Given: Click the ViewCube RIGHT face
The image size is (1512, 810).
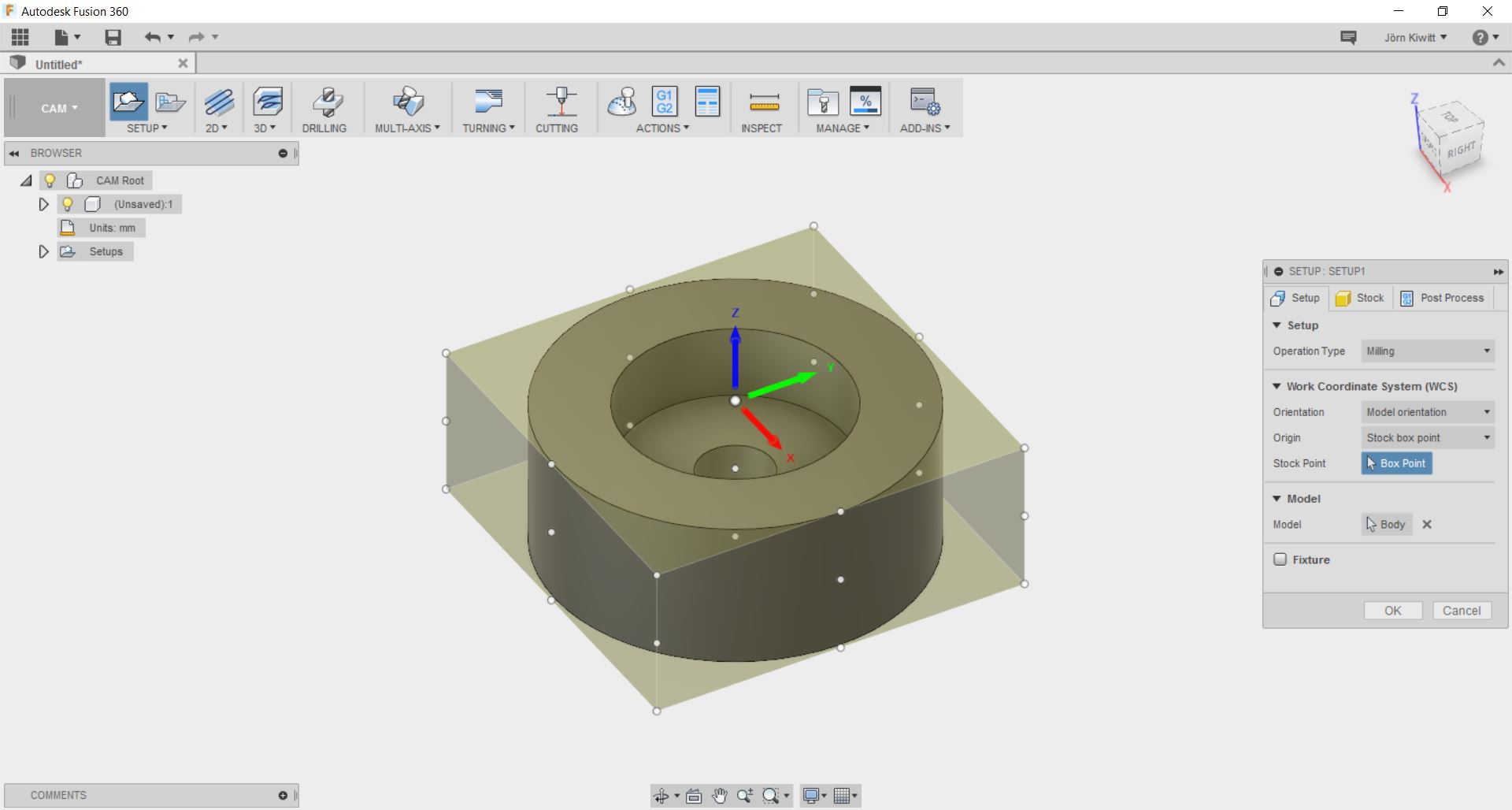Looking at the screenshot, I should (1461, 150).
